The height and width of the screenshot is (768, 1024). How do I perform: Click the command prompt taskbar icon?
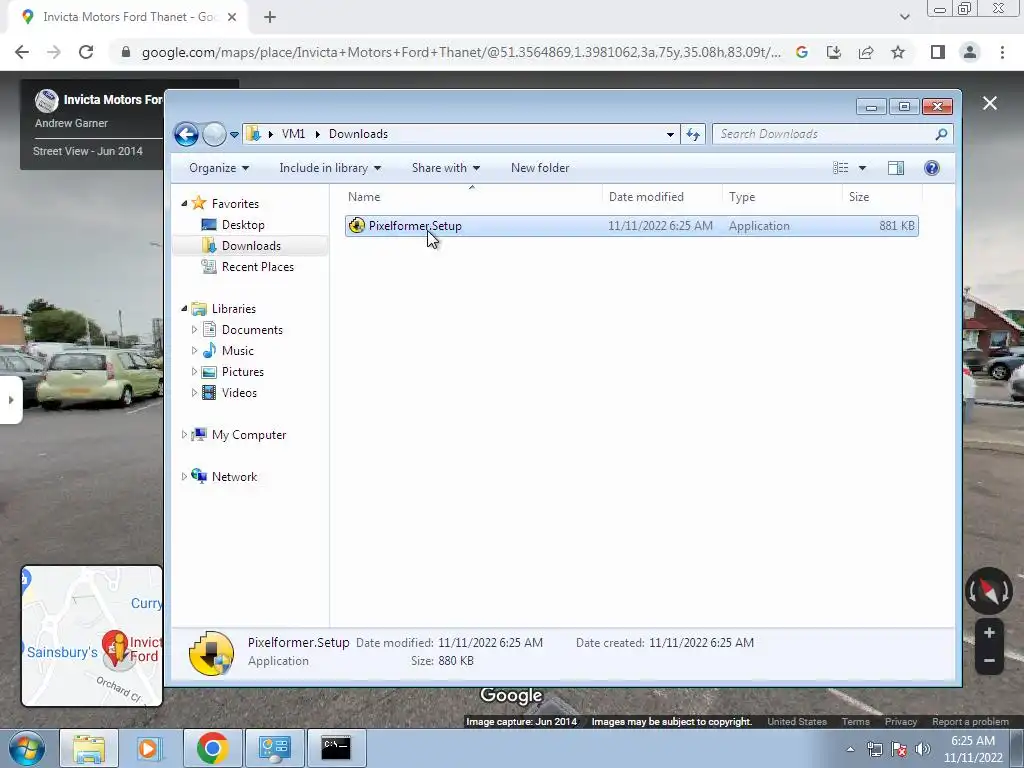point(336,748)
